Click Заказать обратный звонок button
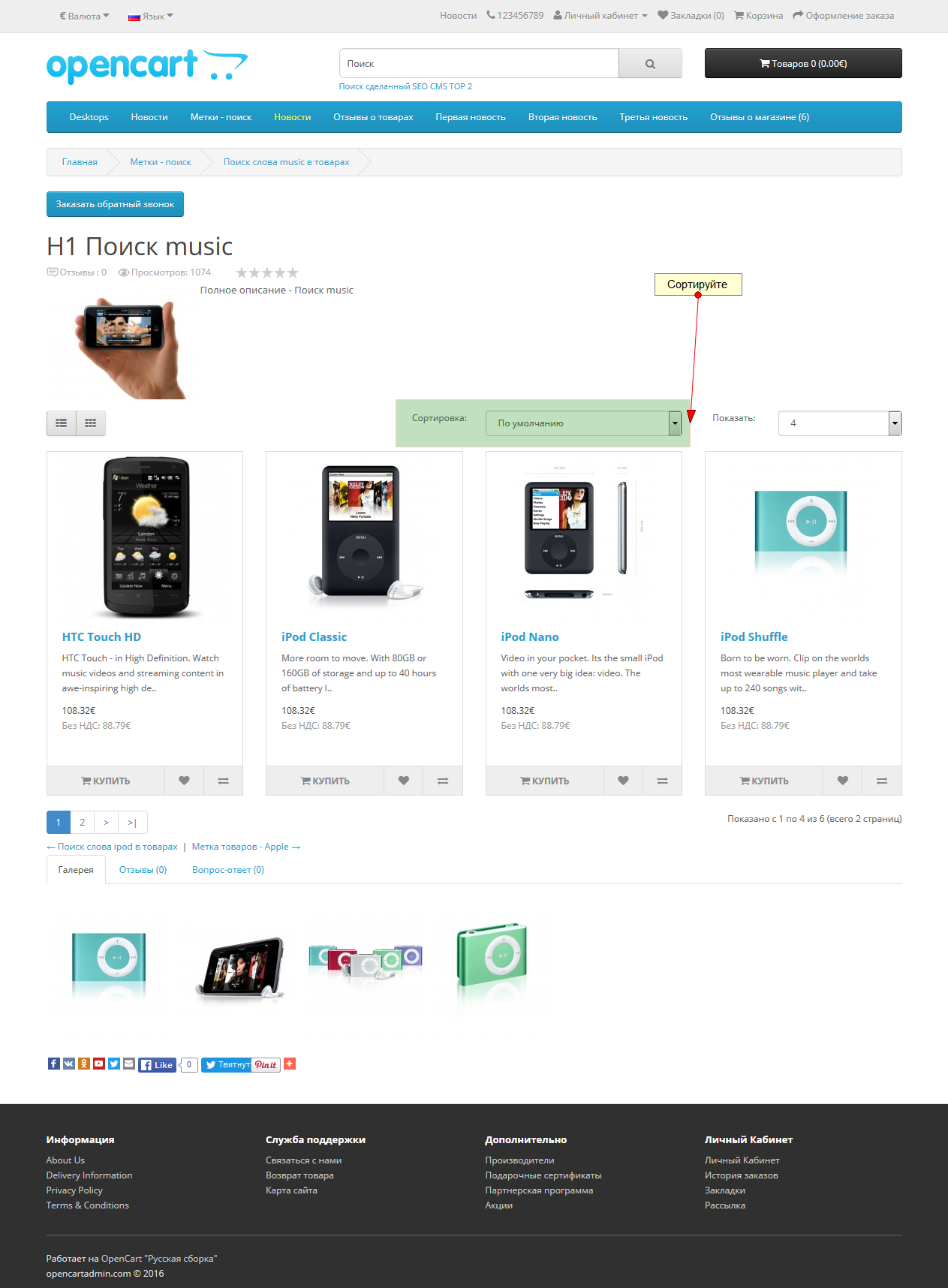 tap(115, 204)
